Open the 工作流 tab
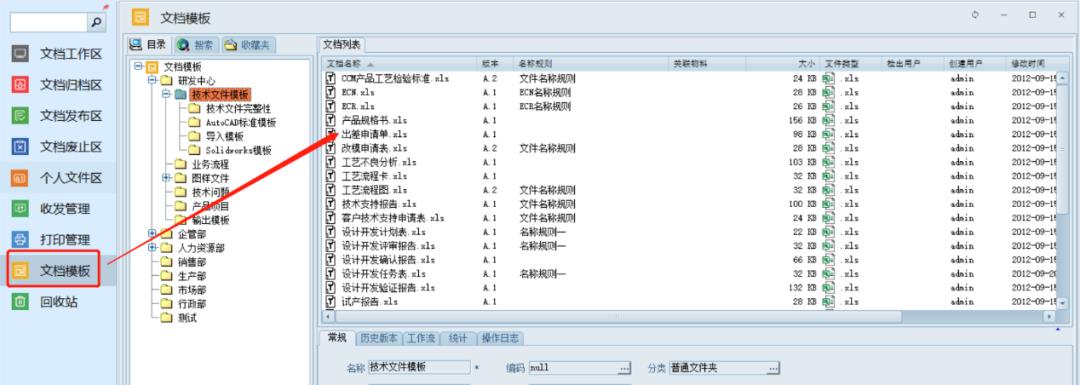 (422, 338)
